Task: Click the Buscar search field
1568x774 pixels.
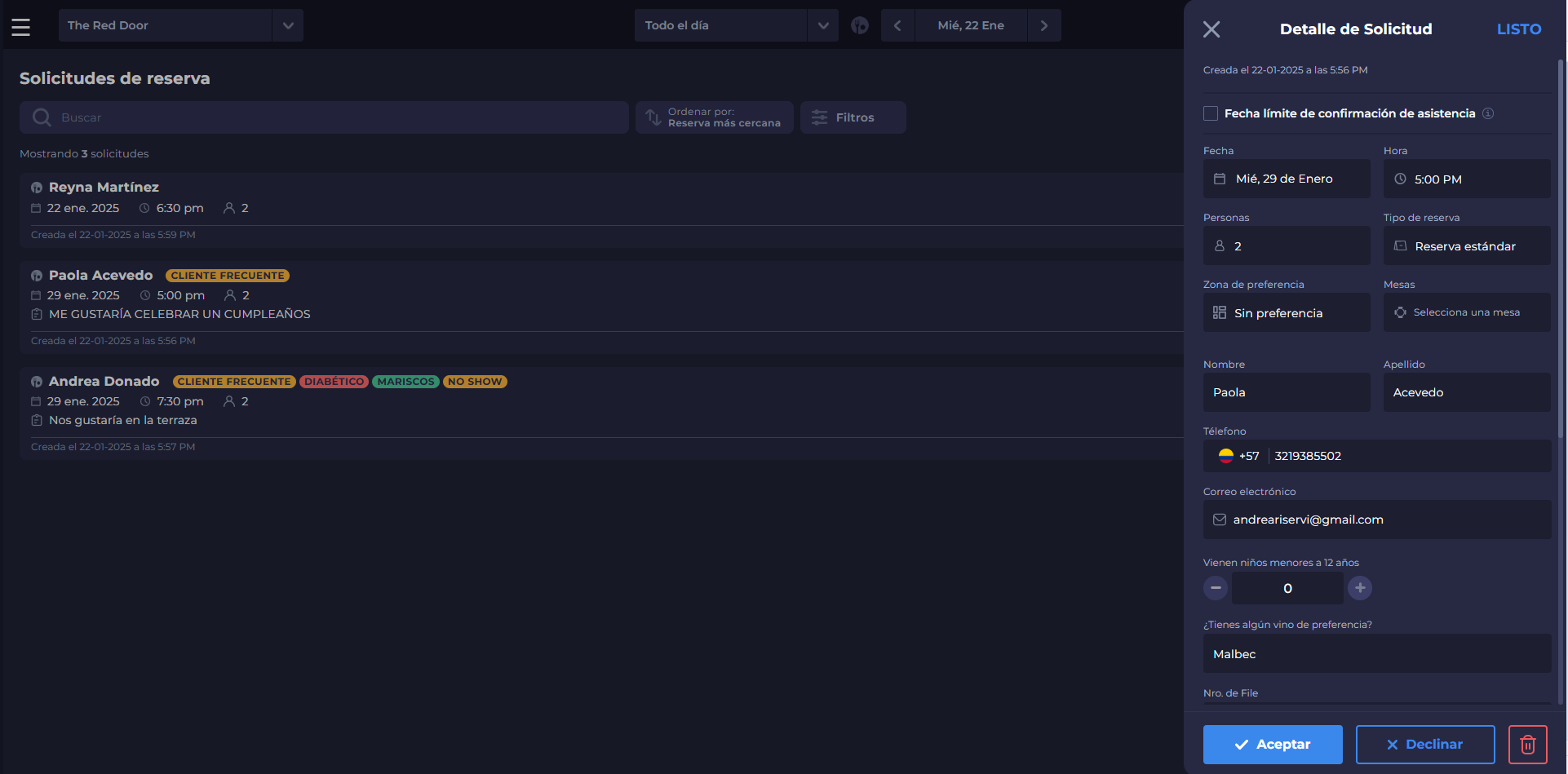Action: coord(324,117)
